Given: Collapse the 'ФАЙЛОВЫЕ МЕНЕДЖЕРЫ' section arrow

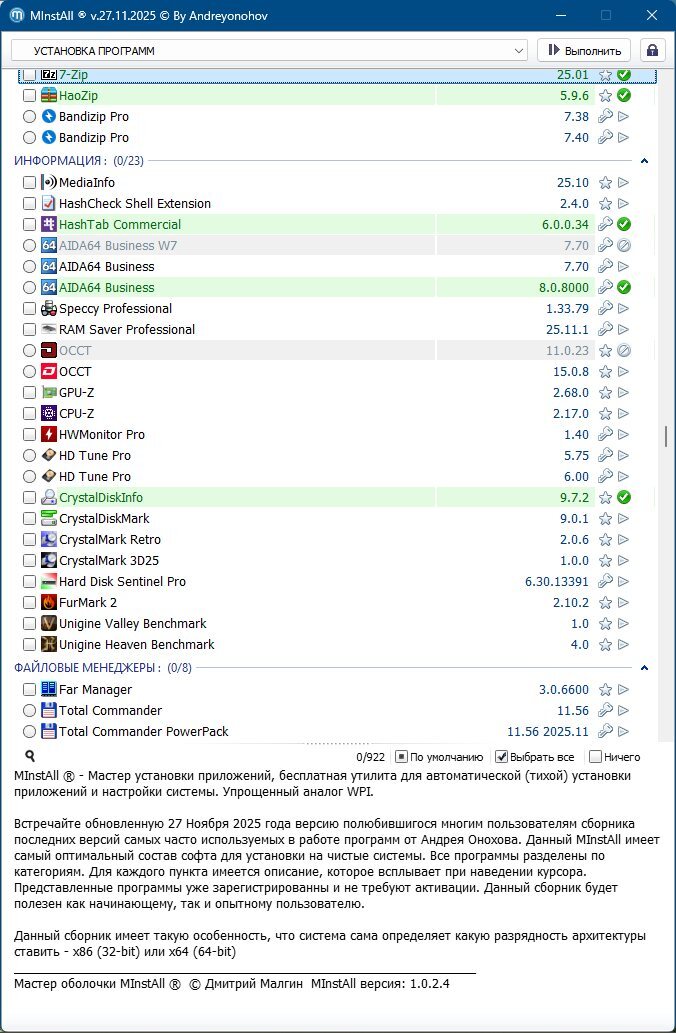Looking at the screenshot, I should coord(644,667).
